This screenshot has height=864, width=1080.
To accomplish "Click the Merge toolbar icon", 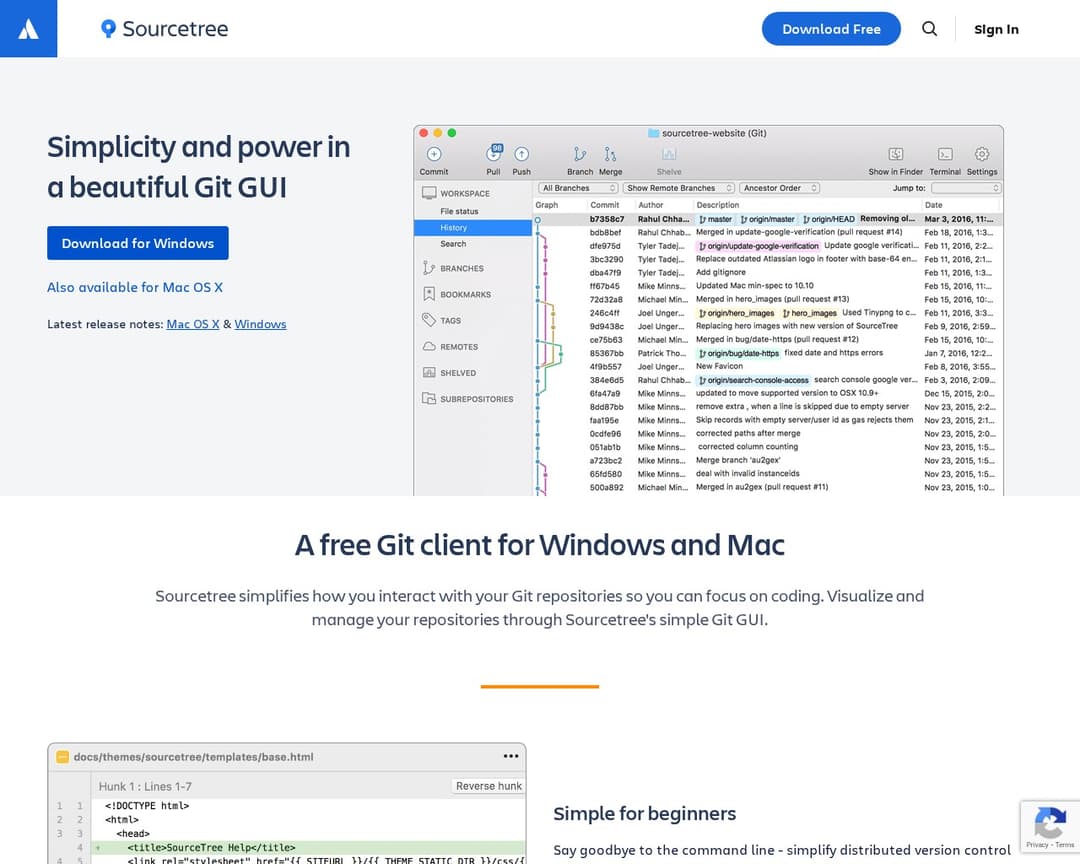I will click(610, 154).
